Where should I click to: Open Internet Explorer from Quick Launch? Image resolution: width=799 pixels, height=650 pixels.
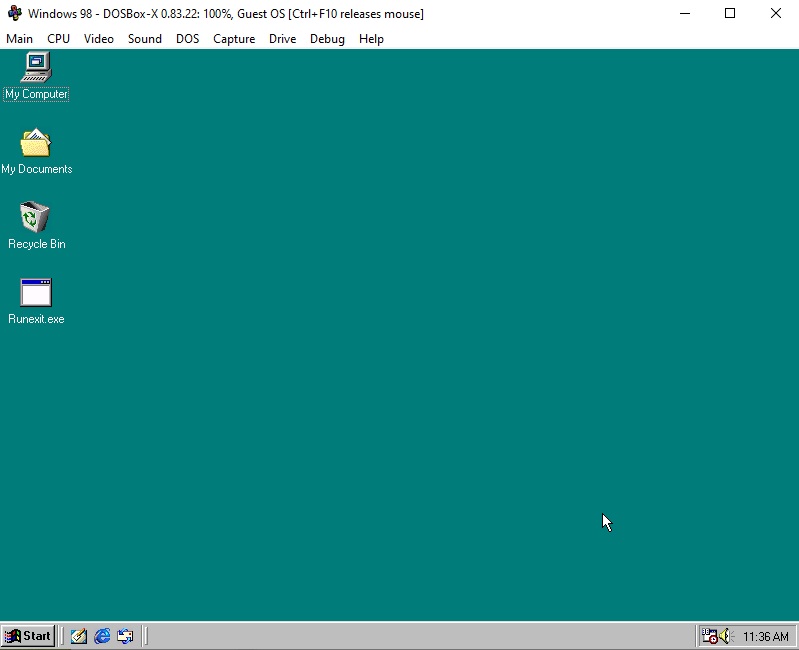click(x=102, y=636)
